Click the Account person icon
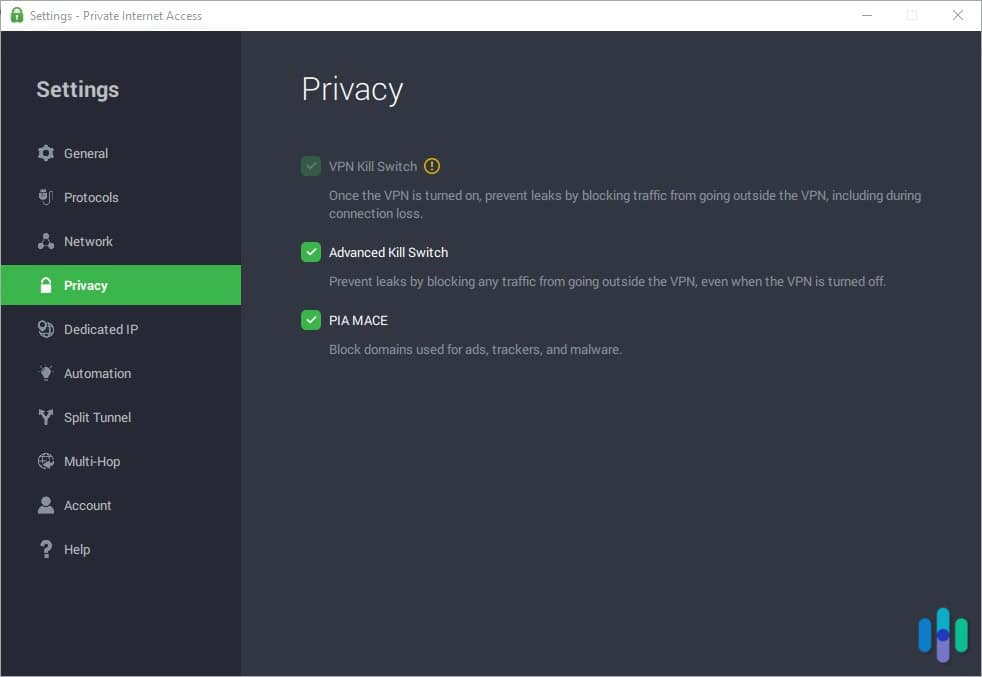This screenshot has height=677, width=982. (x=46, y=505)
